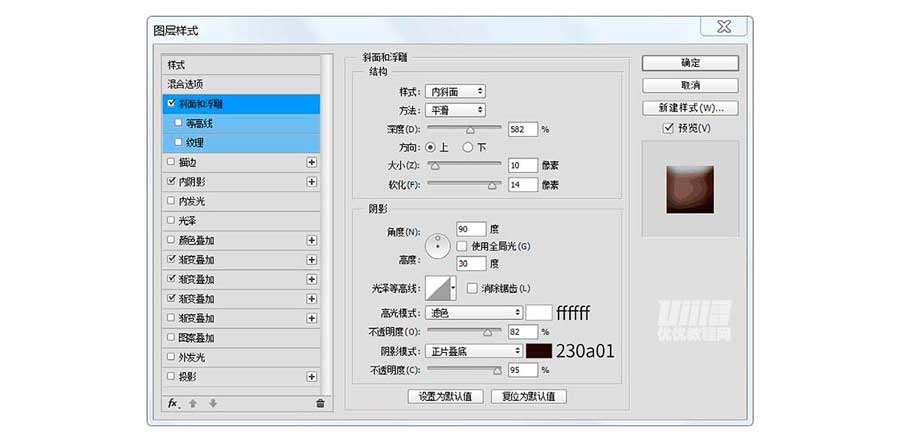
Task: Click the opacity field showing 95
Action: tap(523, 370)
